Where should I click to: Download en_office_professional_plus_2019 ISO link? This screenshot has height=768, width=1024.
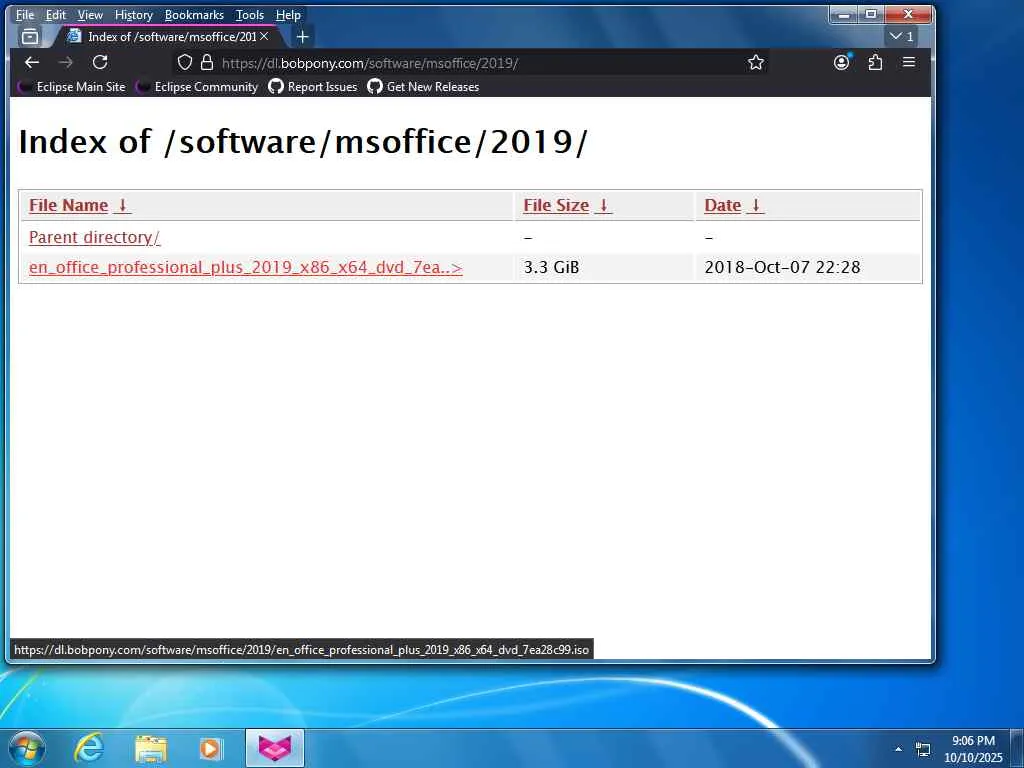pyautogui.click(x=246, y=267)
